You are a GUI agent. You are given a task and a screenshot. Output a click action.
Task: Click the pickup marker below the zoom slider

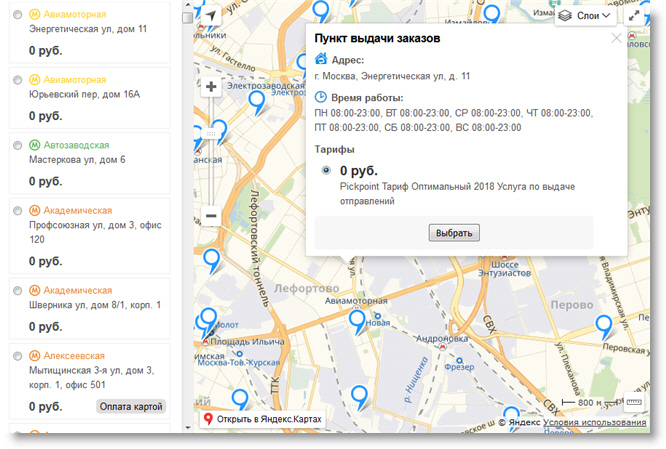[211, 260]
